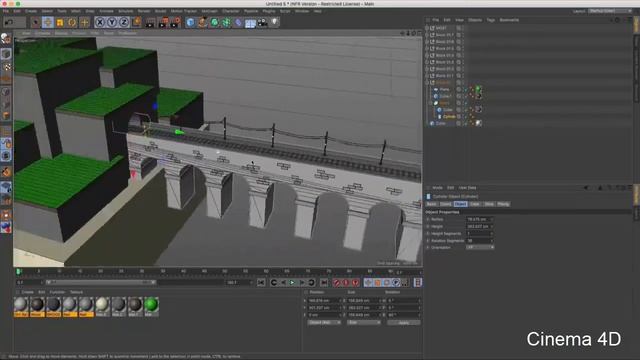Switch to the Caps attribute tab
Image resolution: width=640 pixels, height=360 pixels.
click(475, 204)
